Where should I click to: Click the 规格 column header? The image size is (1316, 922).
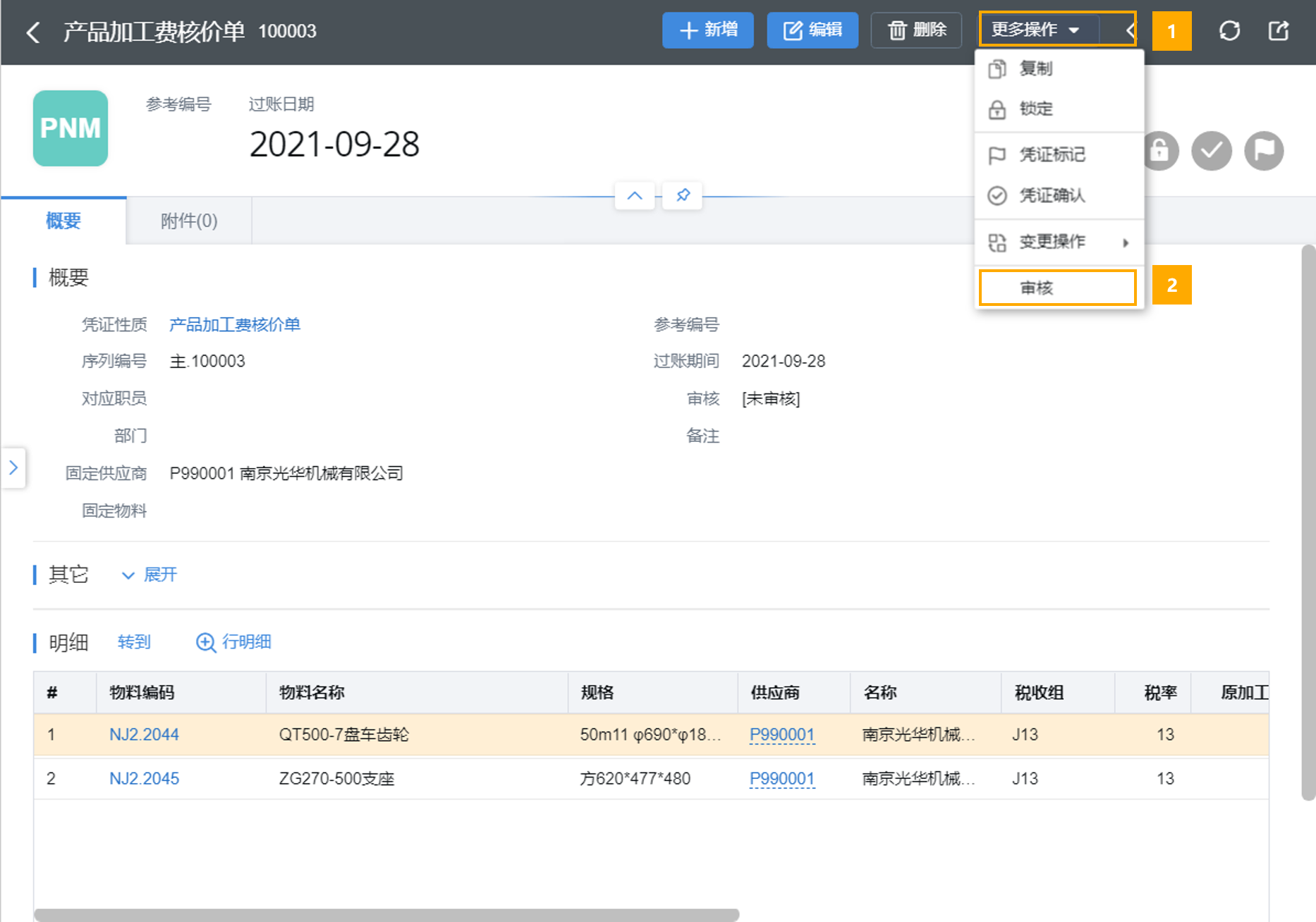point(653,692)
